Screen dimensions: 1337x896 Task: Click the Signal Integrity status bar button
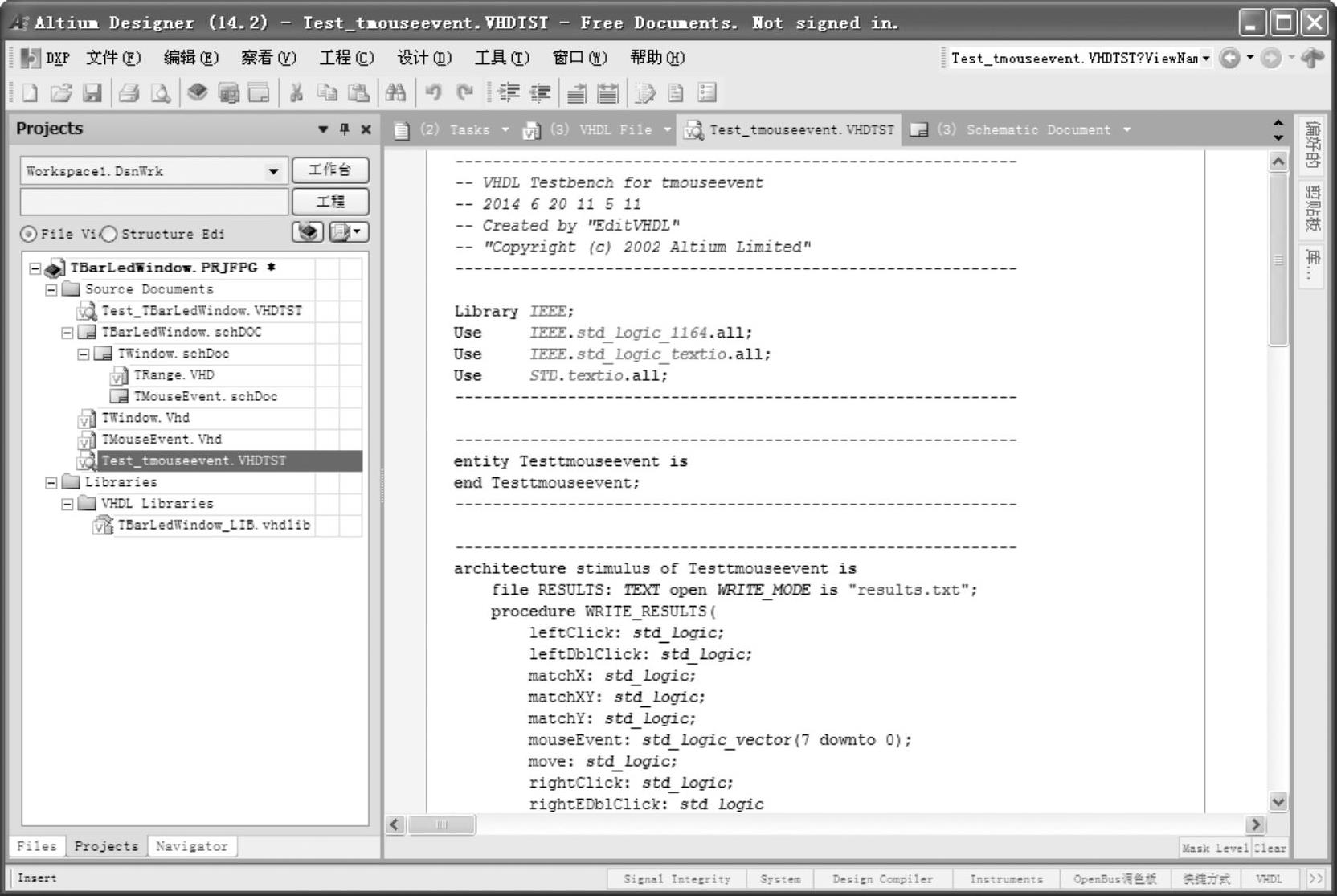pos(677,879)
